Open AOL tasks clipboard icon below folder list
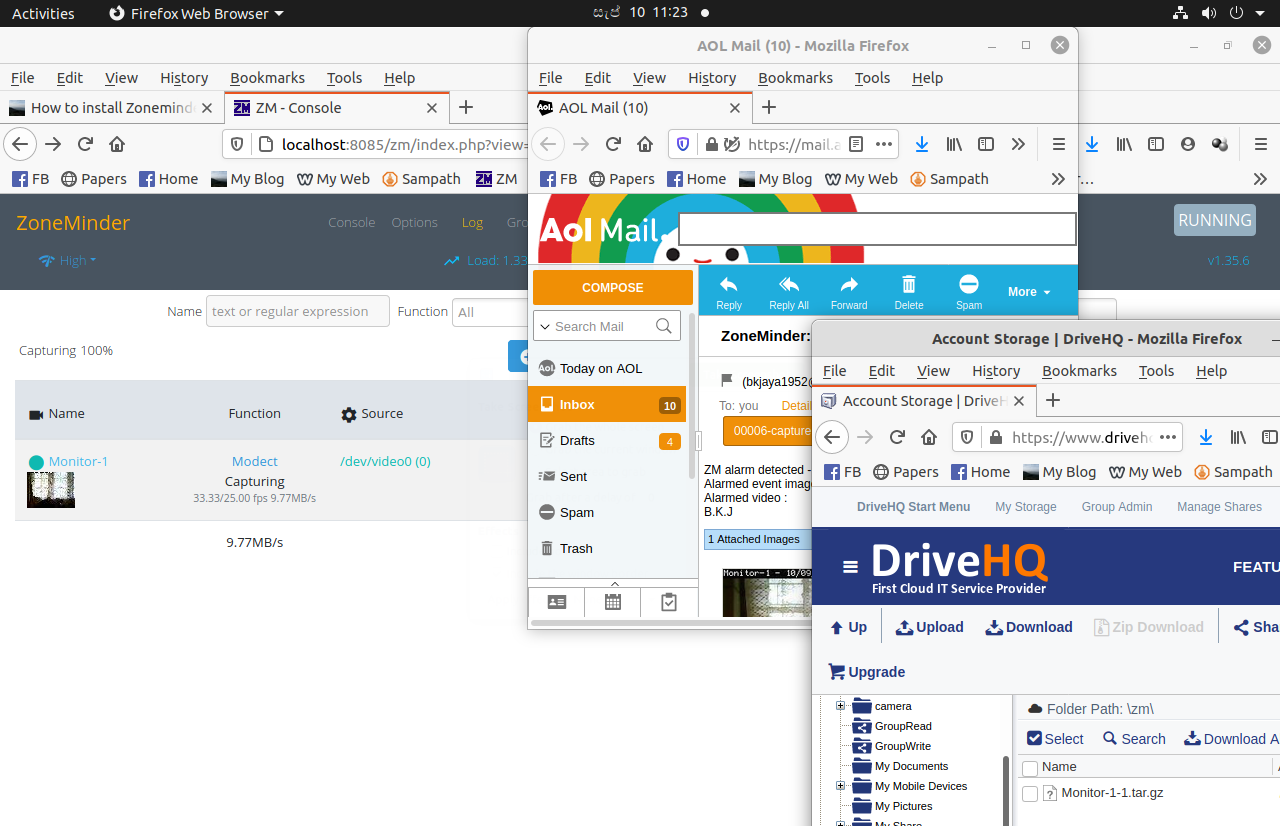Image resolution: width=1280 pixels, height=826 pixels. [x=669, y=602]
